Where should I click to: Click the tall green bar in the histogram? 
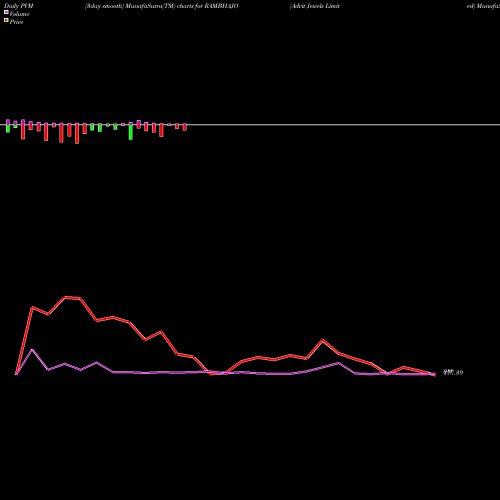click(x=131, y=131)
